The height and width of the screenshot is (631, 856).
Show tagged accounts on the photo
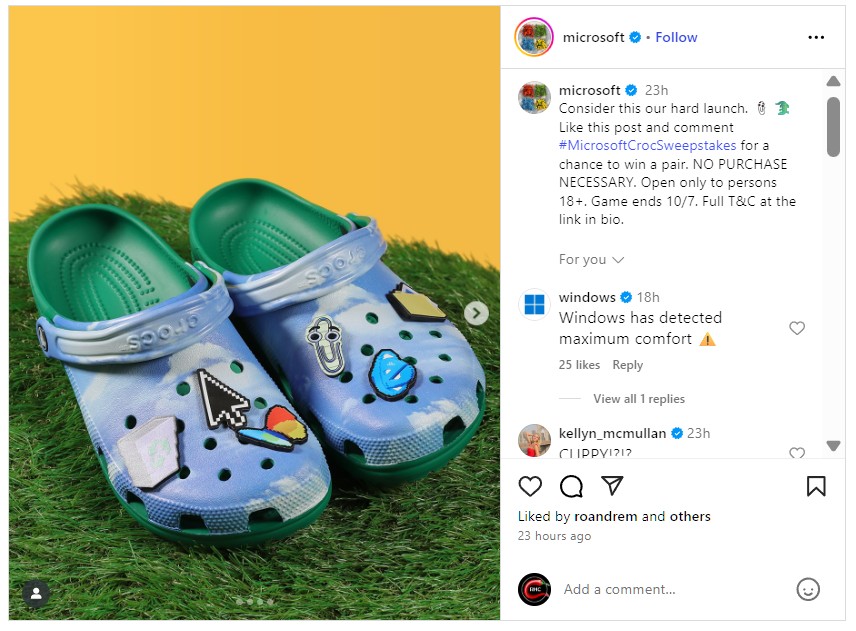(36, 593)
